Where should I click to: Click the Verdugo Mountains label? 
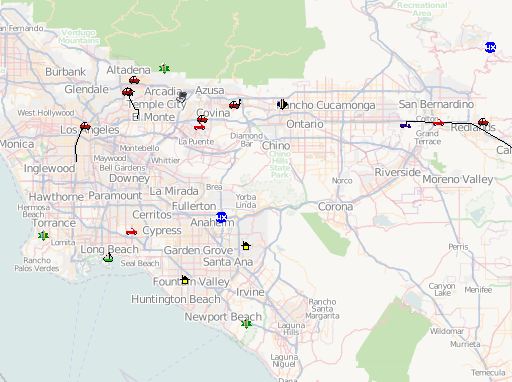(79, 37)
